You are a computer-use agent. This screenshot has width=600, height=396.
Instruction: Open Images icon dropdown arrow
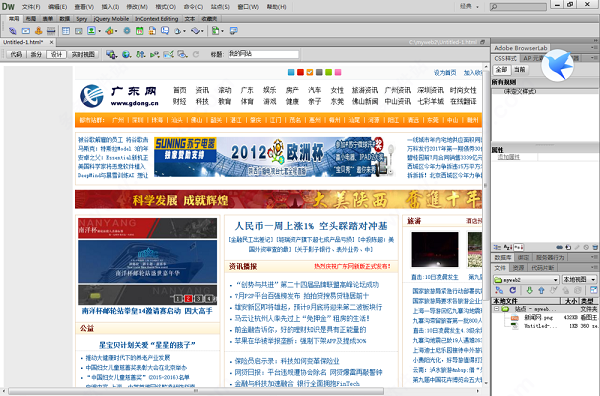click(99, 31)
